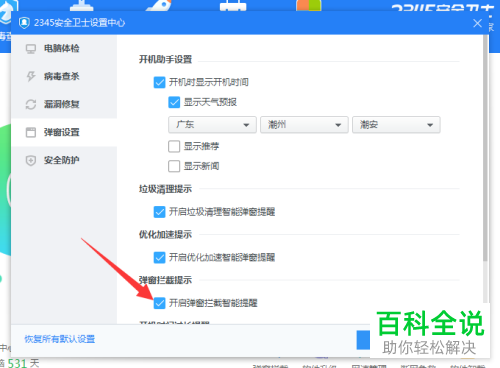Image resolution: width=500 pixels, height=368 pixels.
Task: Click the rocket icon in main window toolbar
Action: tap(159, 5)
